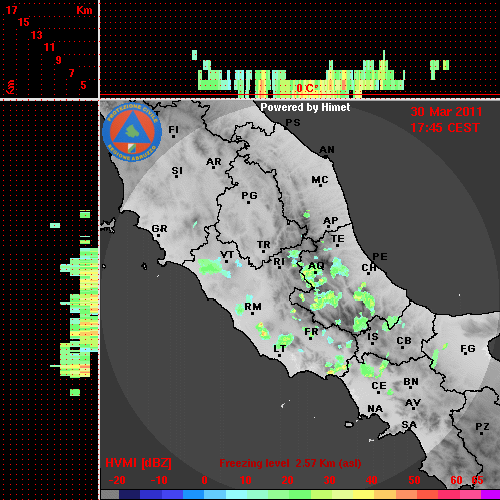Click the 17:45 CEST time label
Viewport: 500px width, 500px height.
click(x=445, y=128)
